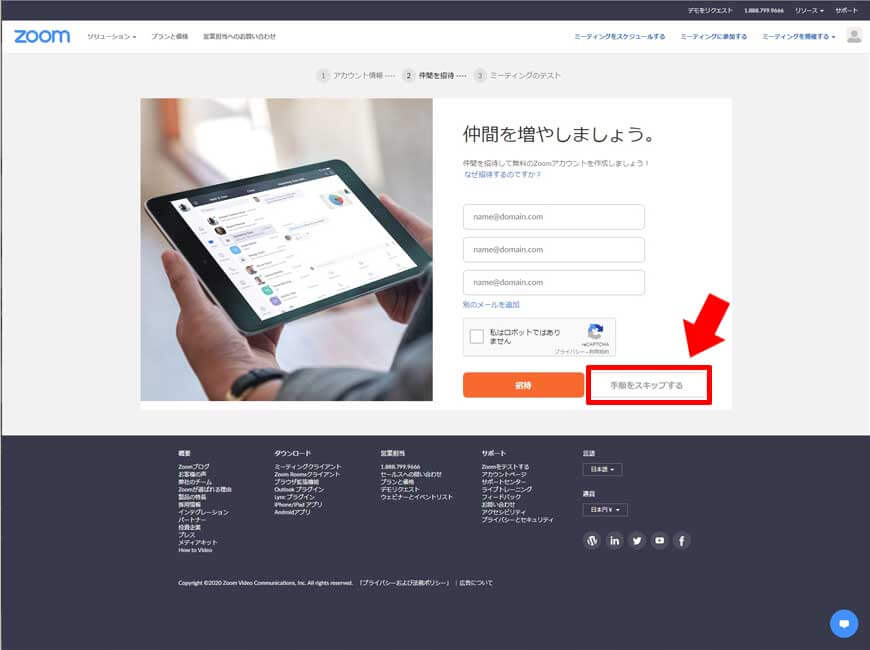Open the プライバシーとセキュリティ footer link
This screenshot has width=870, height=650.
[518, 520]
